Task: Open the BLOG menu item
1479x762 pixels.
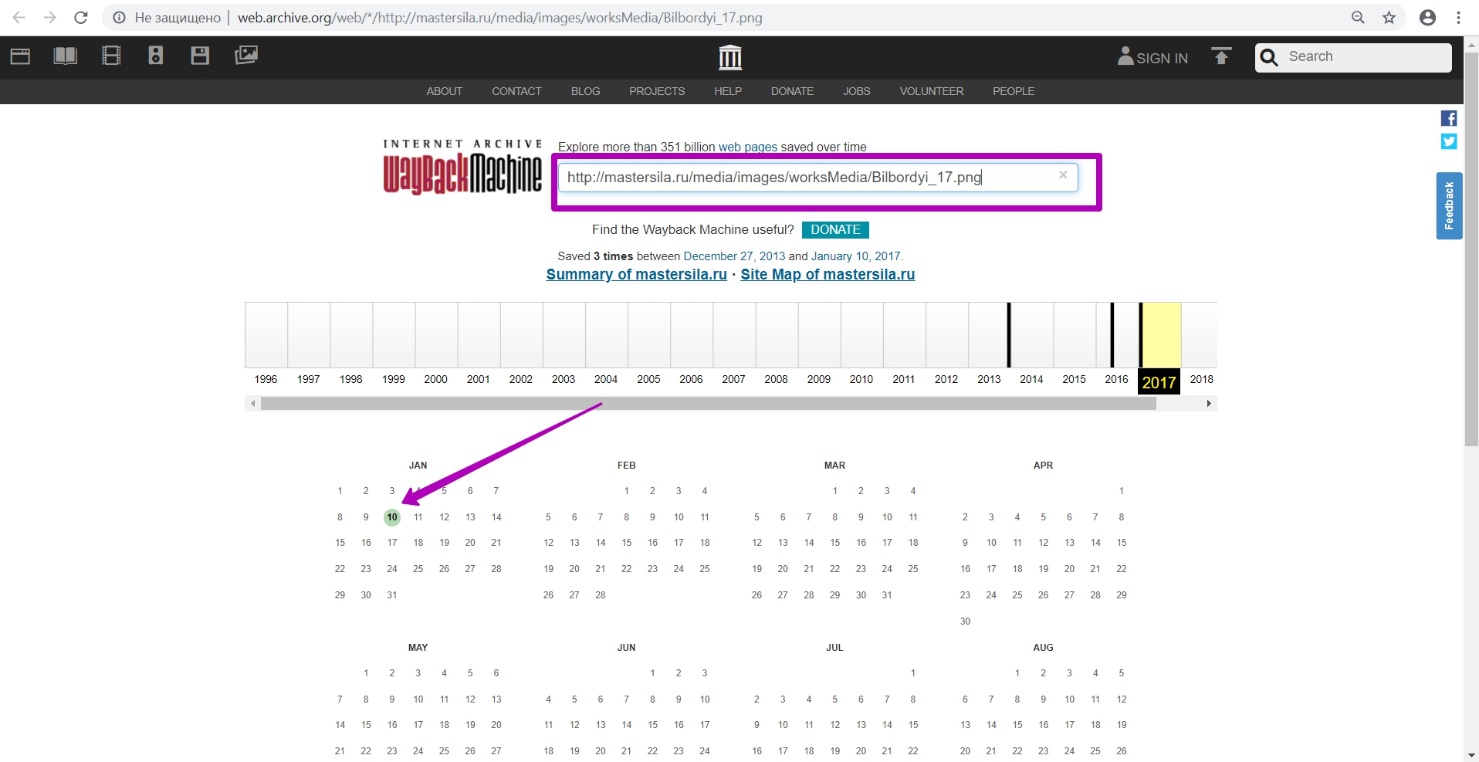Action: [x=586, y=91]
